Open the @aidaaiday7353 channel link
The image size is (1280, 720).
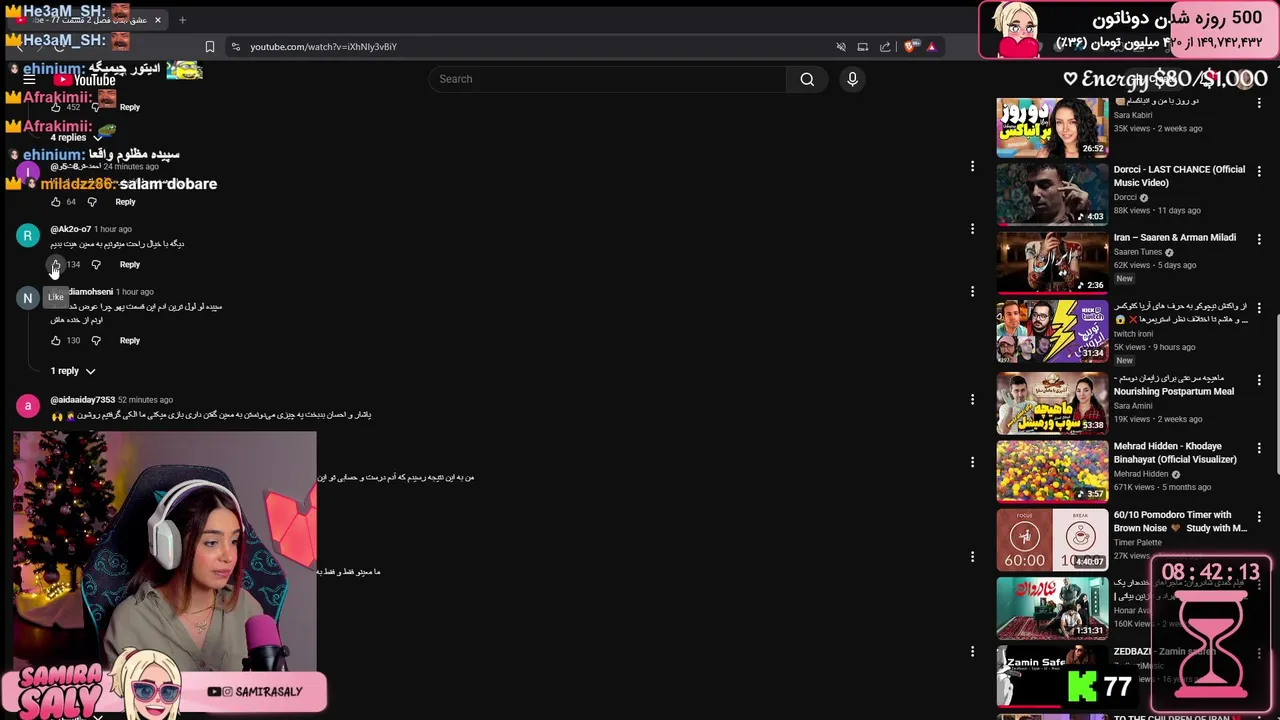tap(82, 400)
